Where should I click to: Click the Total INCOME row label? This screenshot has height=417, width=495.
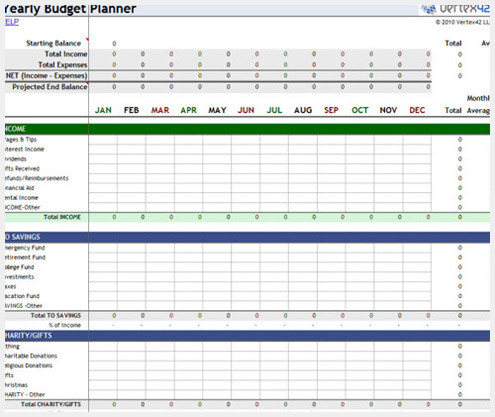62,217
